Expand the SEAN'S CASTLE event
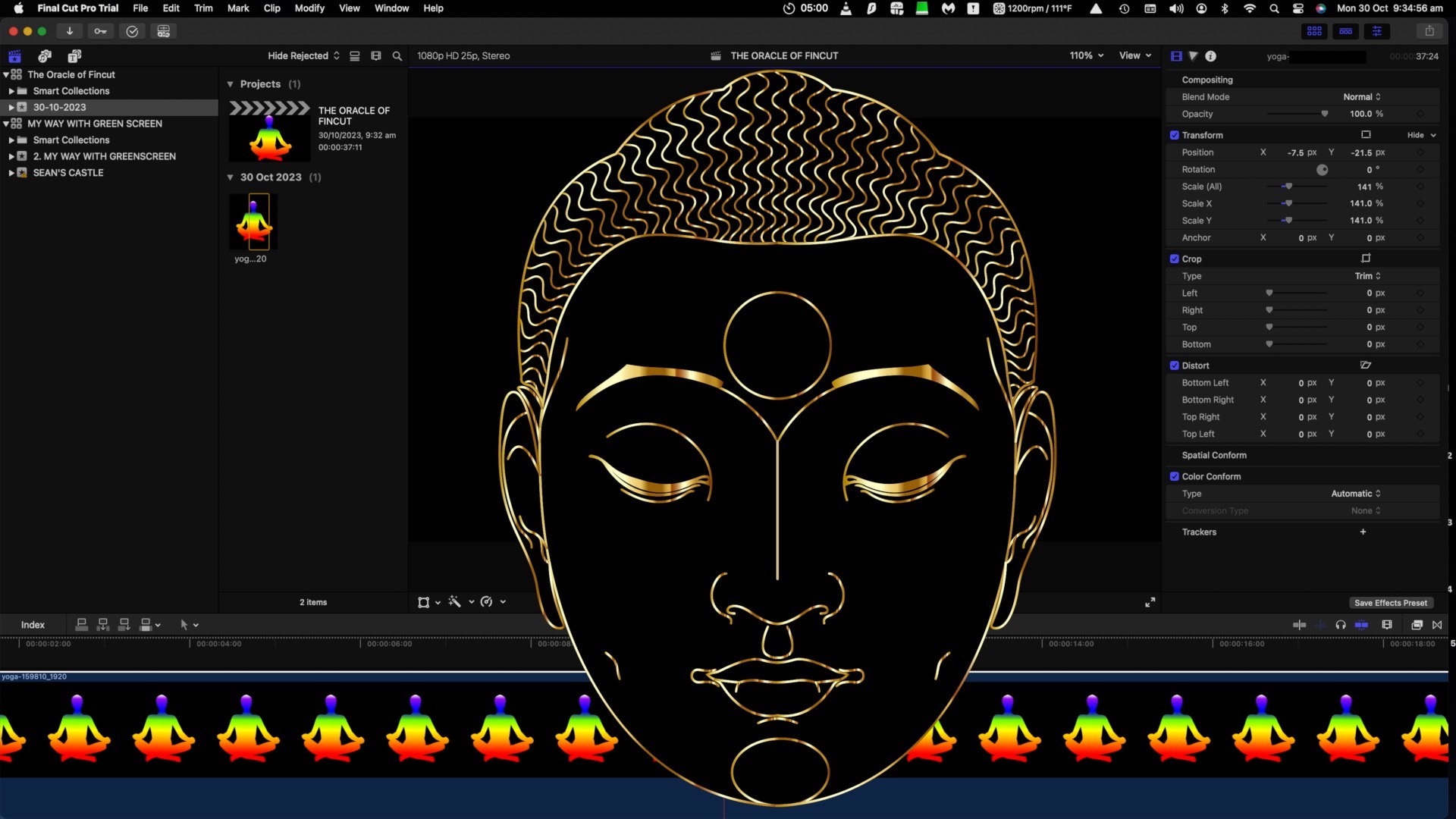The image size is (1456, 819). [x=11, y=173]
